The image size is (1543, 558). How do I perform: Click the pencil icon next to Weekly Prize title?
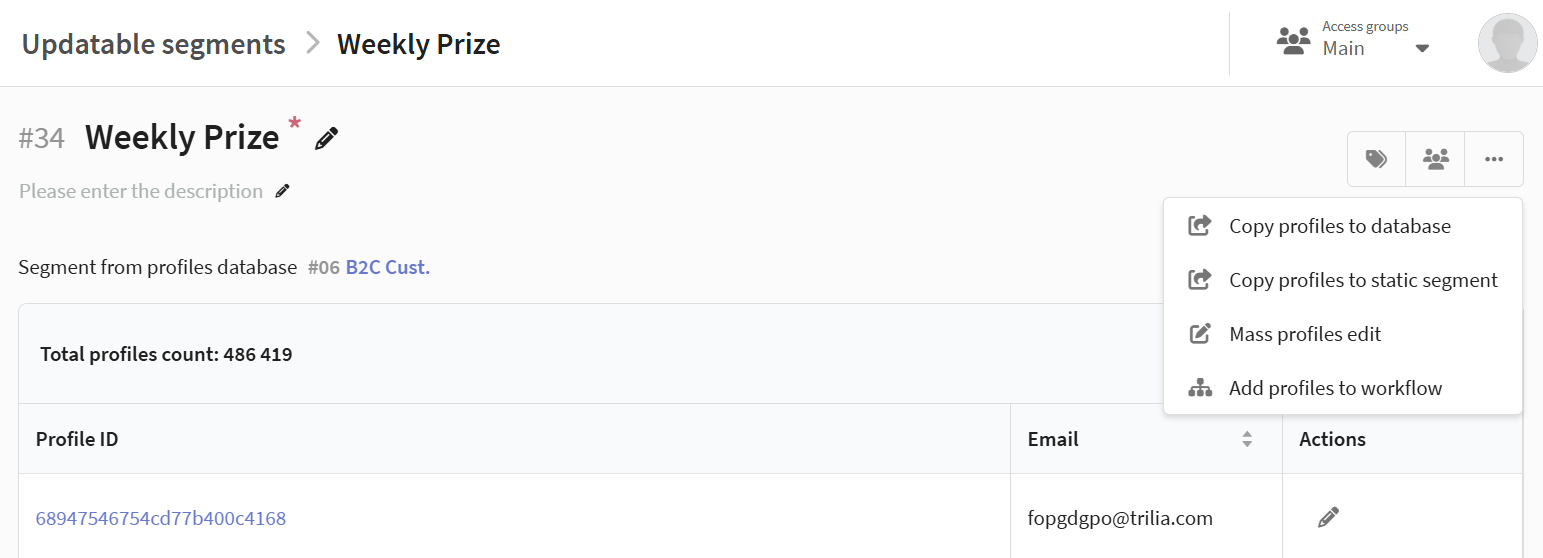(327, 139)
